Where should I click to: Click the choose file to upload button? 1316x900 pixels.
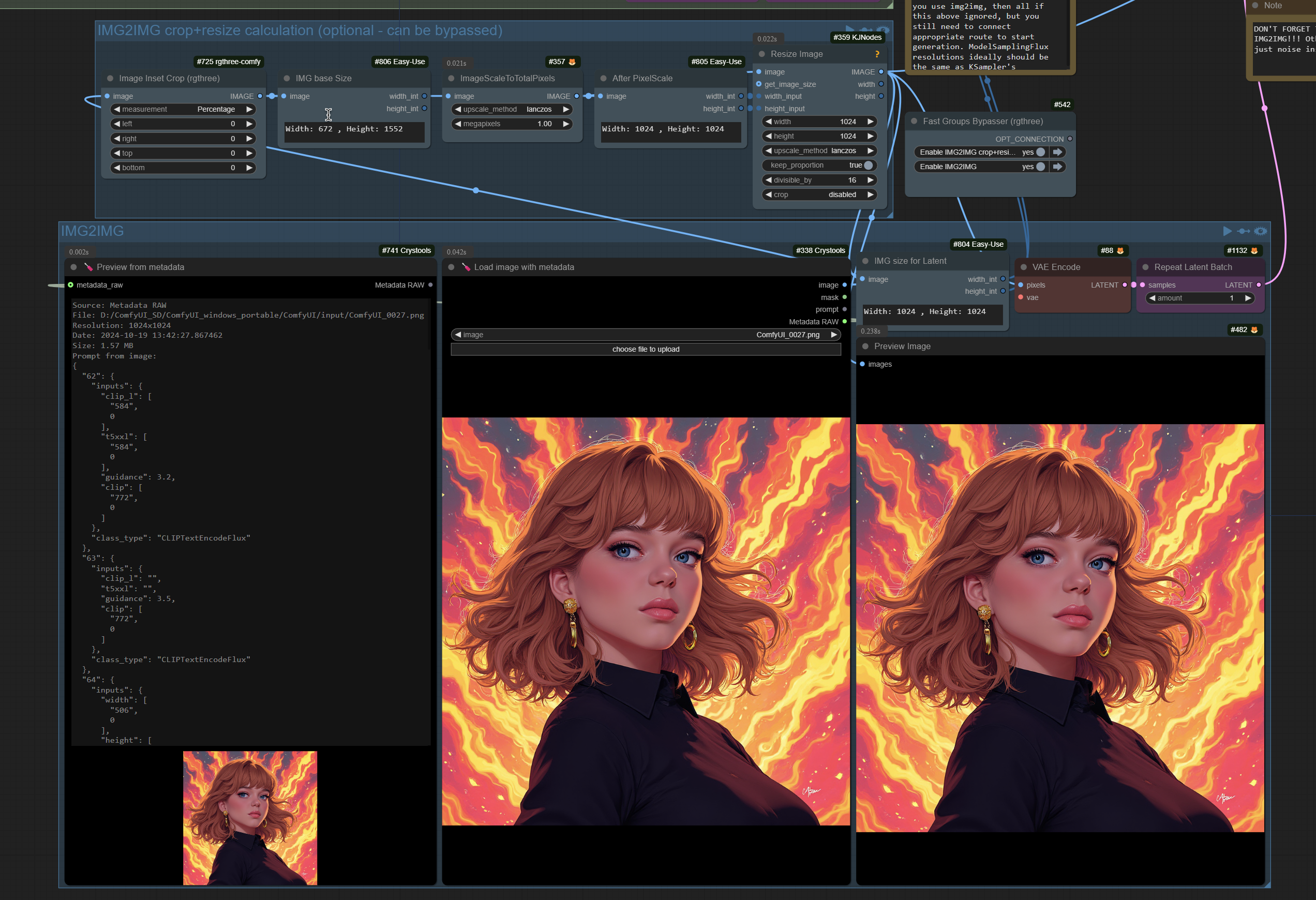pos(646,349)
